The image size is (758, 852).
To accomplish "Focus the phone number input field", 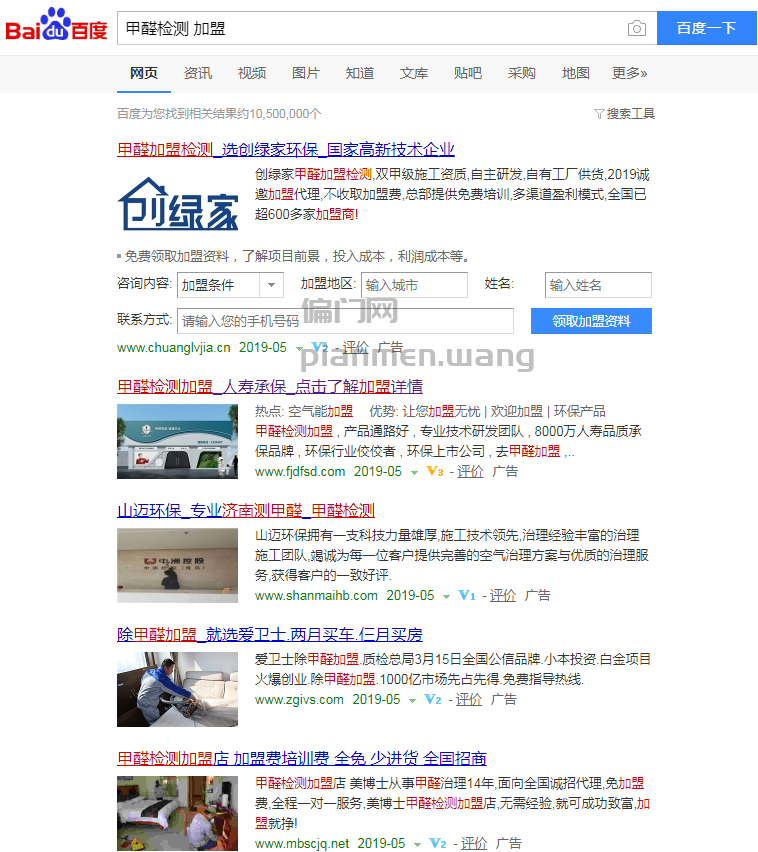I will coord(345,321).
